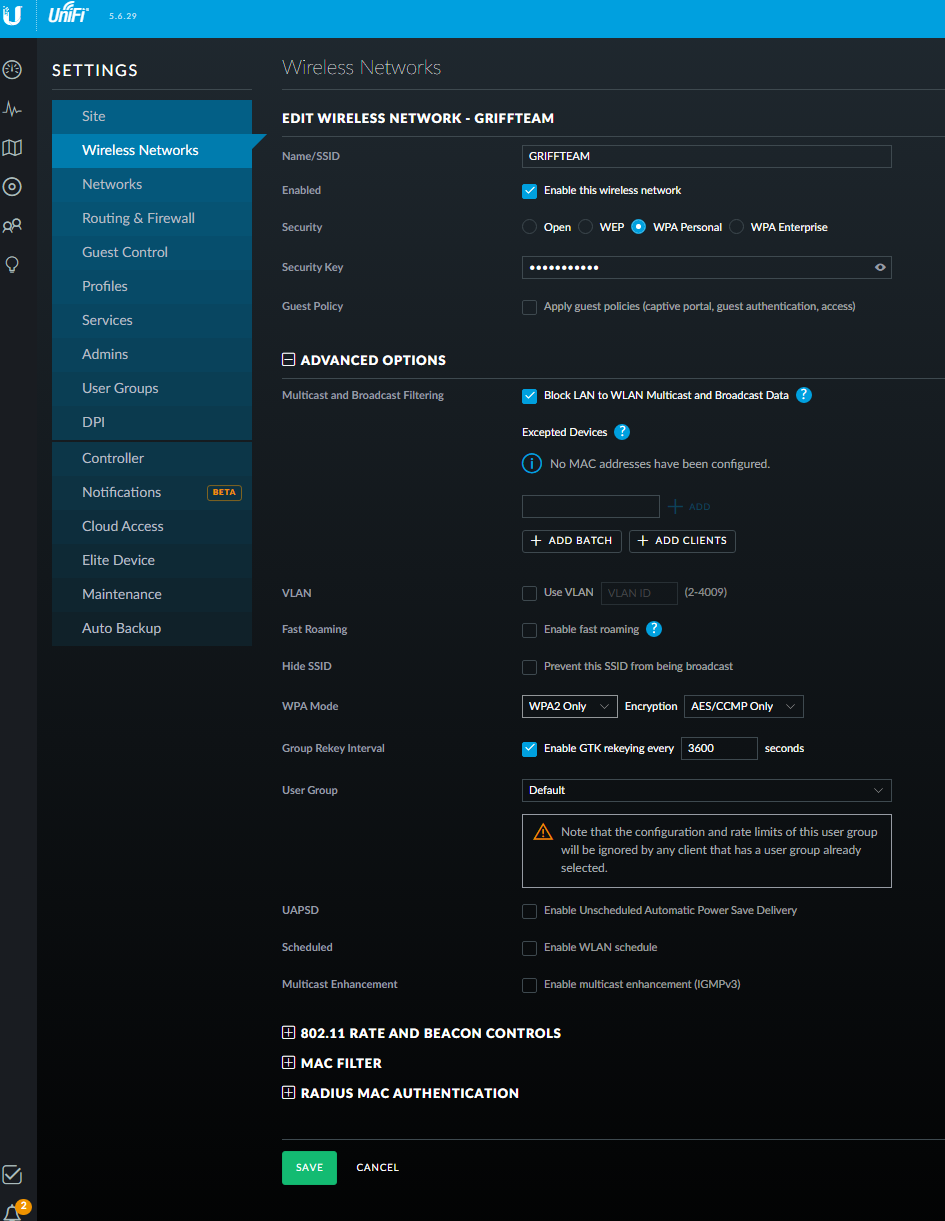The width and height of the screenshot is (945, 1221).
Task: Open the WPA2 Only mode dropdown
Action: [569, 706]
